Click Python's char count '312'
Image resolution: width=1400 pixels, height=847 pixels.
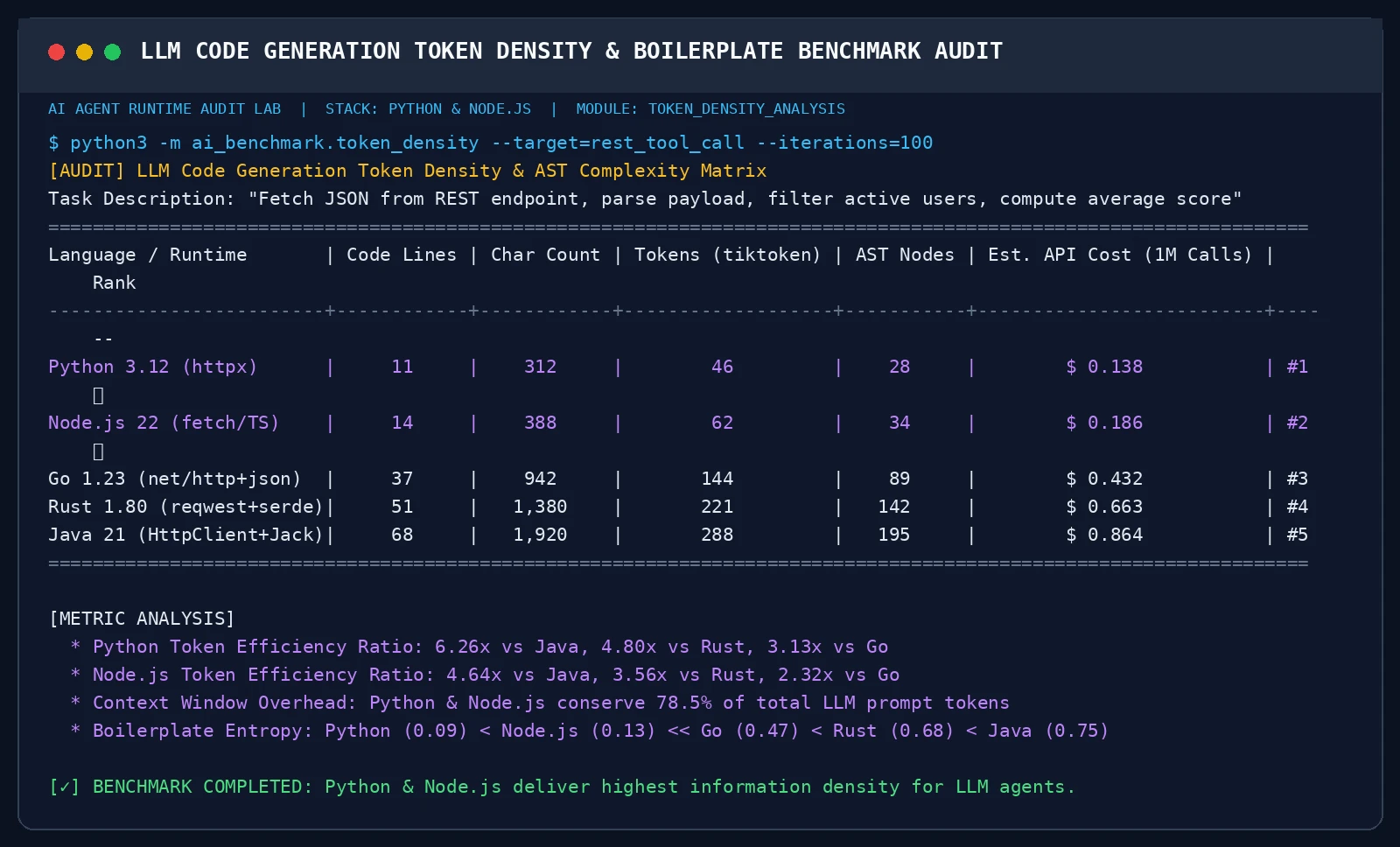[x=541, y=367]
